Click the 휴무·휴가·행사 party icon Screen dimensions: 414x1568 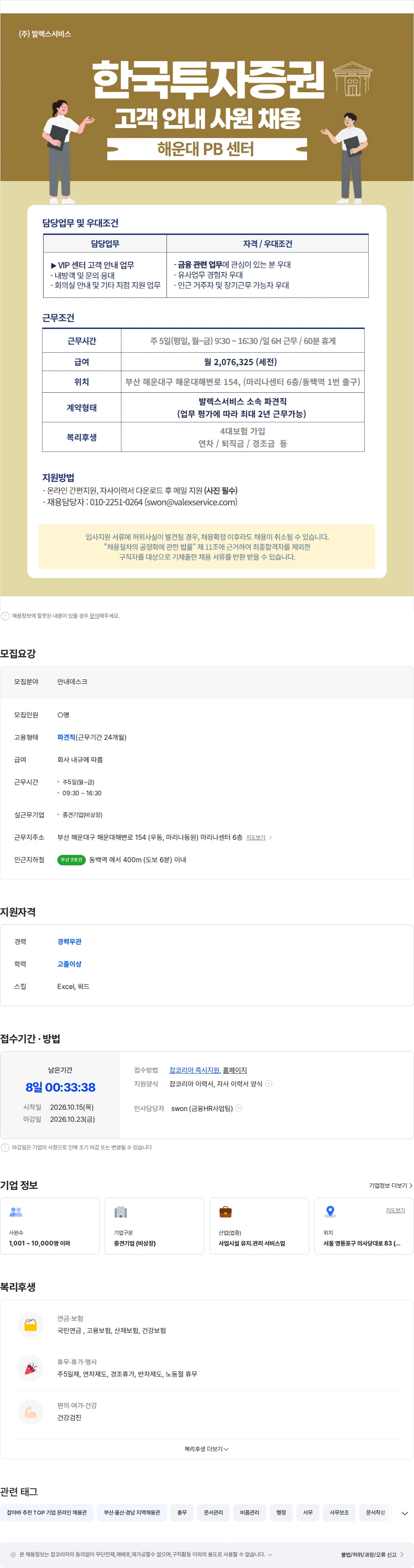31,1368
